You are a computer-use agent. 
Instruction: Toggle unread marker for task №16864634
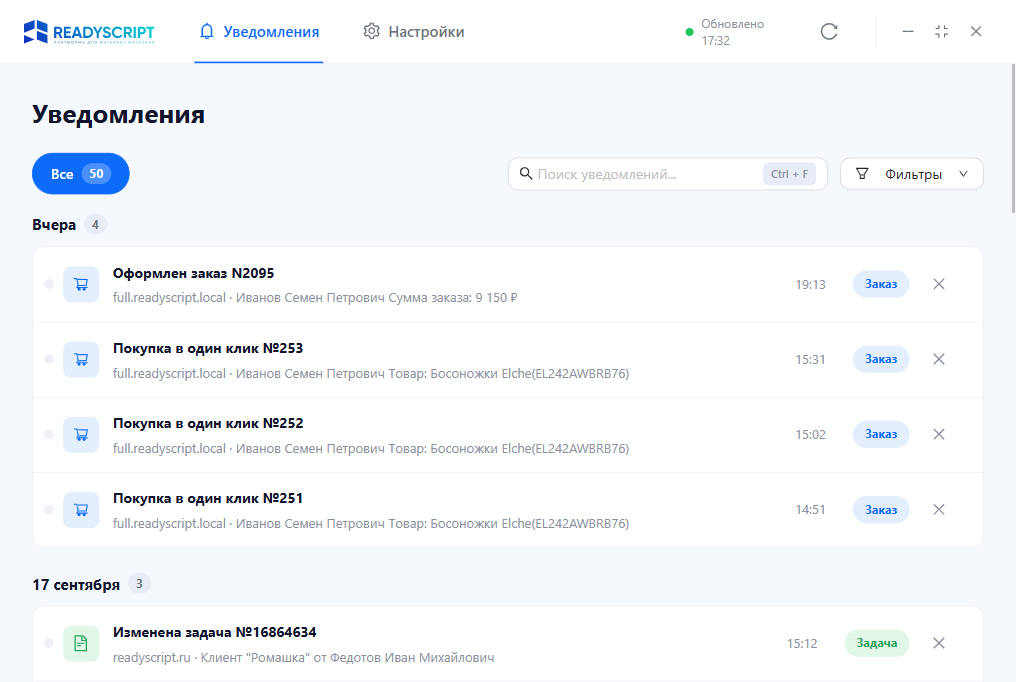(x=49, y=643)
